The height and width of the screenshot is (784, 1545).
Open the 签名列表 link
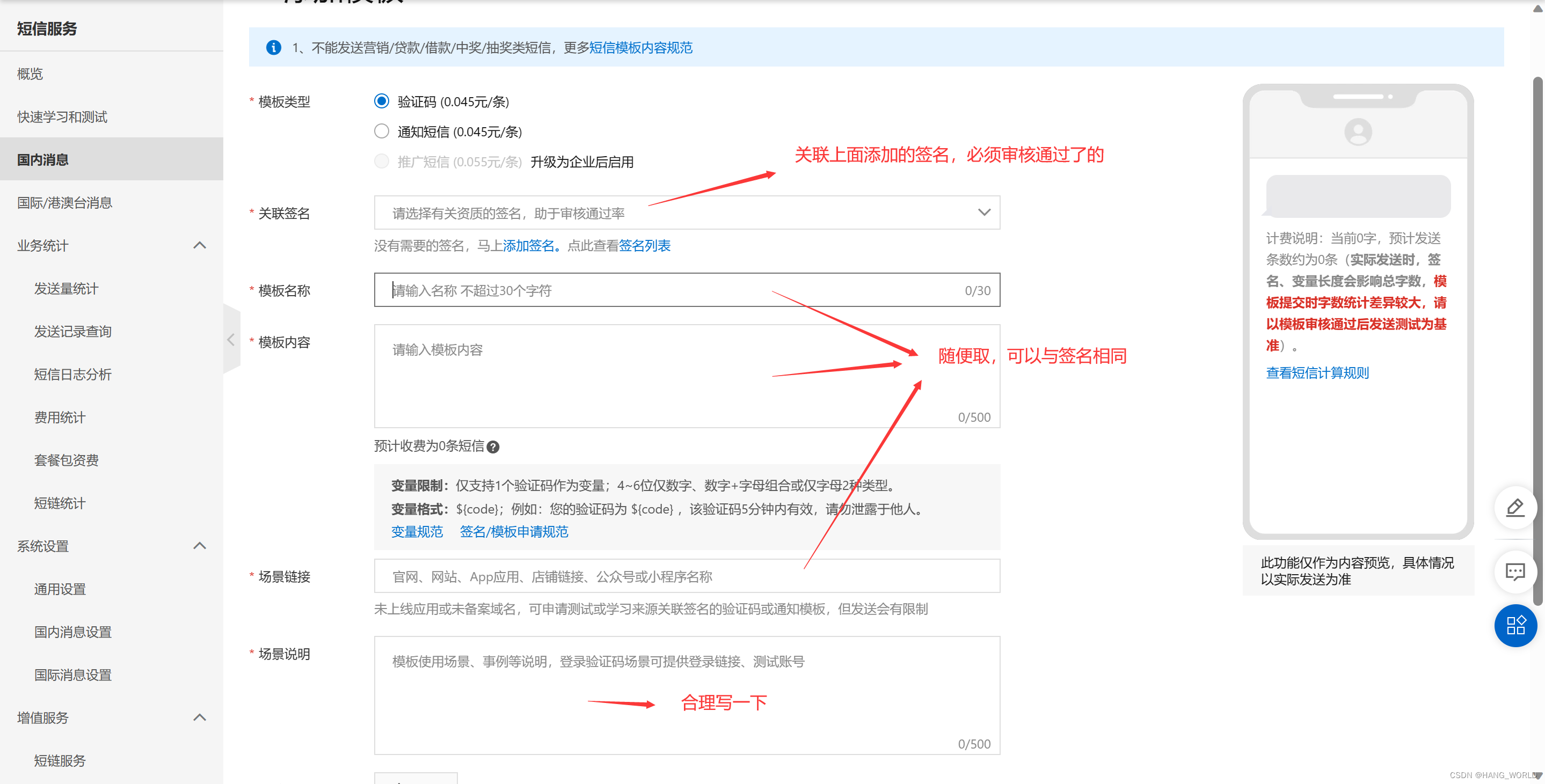(645, 246)
